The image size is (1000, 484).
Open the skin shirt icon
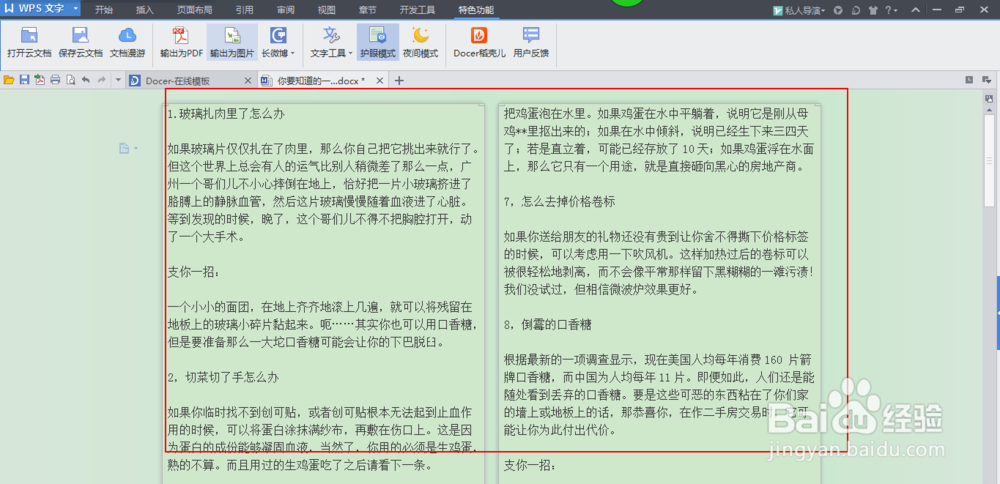pos(872,10)
